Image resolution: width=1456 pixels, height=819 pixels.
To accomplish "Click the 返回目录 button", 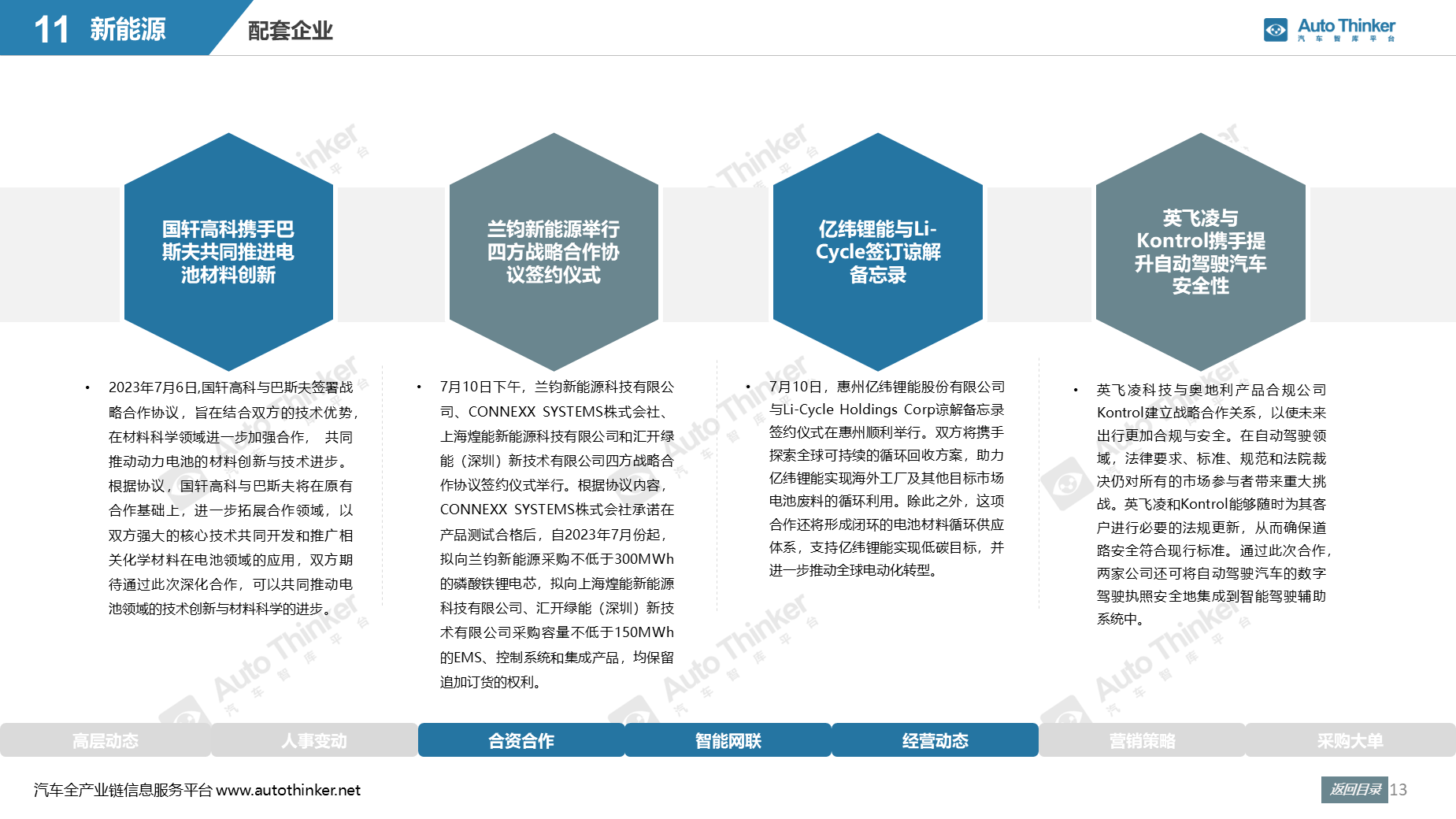I will click(x=1354, y=790).
